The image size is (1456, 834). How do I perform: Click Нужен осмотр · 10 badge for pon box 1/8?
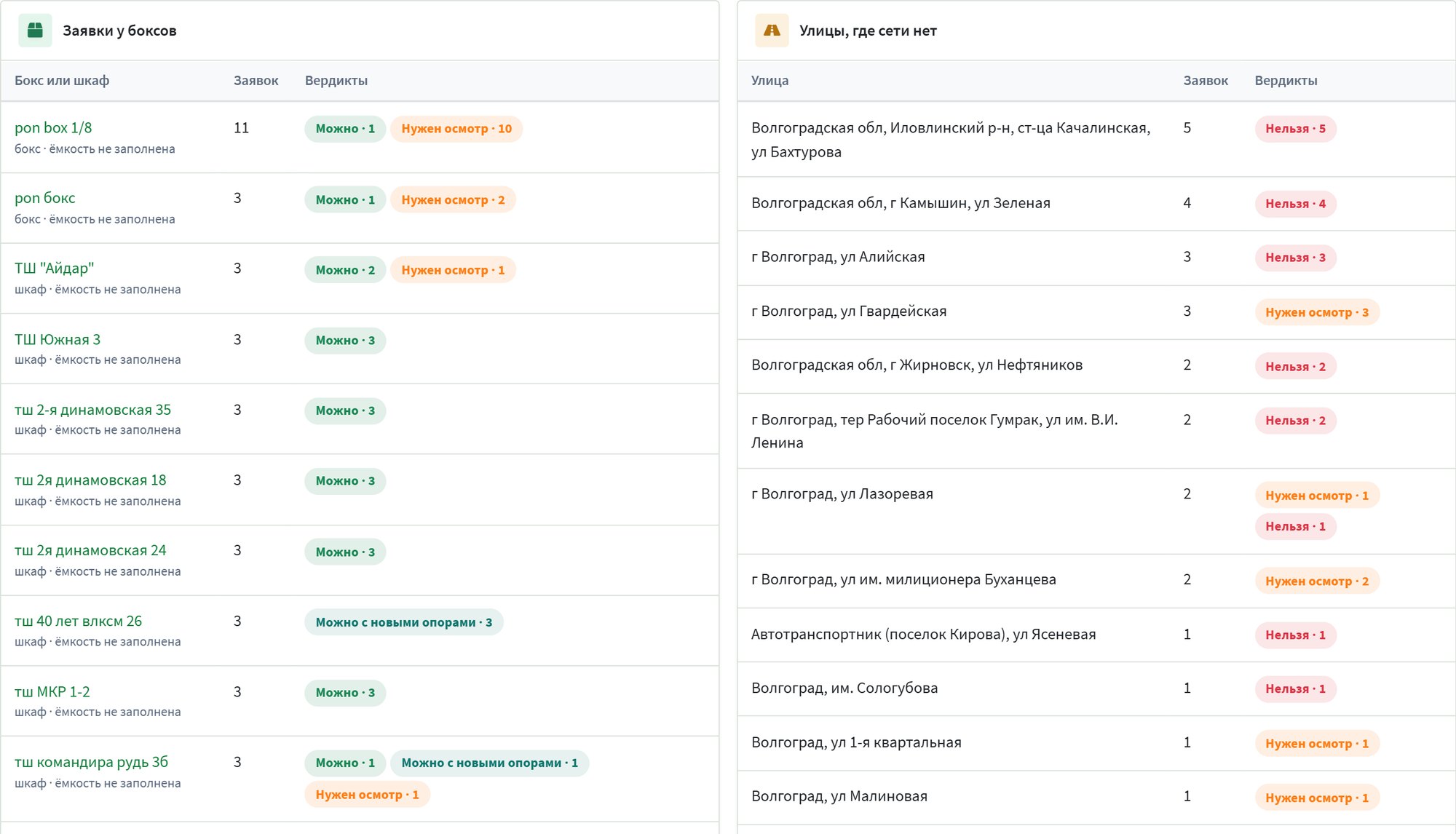pyautogui.click(x=456, y=129)
